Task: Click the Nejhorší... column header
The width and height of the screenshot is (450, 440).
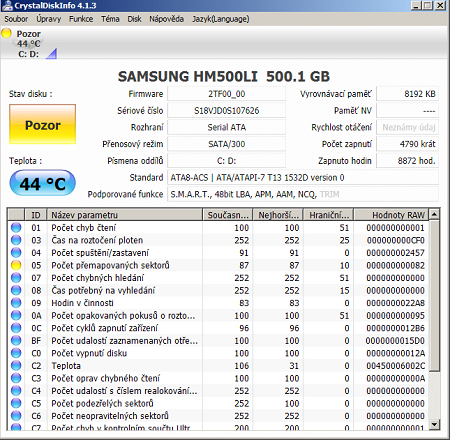Action: pyautogui.click(x=278, y=215)
